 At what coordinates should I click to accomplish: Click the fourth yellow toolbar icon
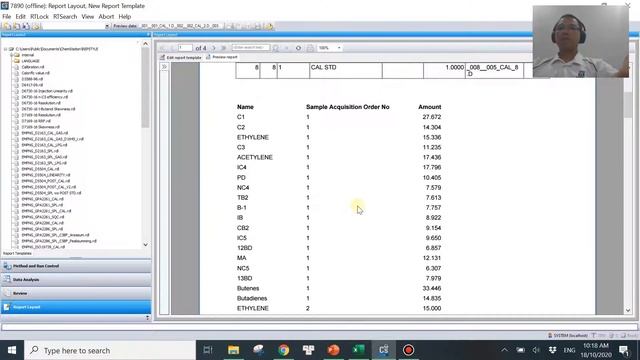(x=36, y=26)
